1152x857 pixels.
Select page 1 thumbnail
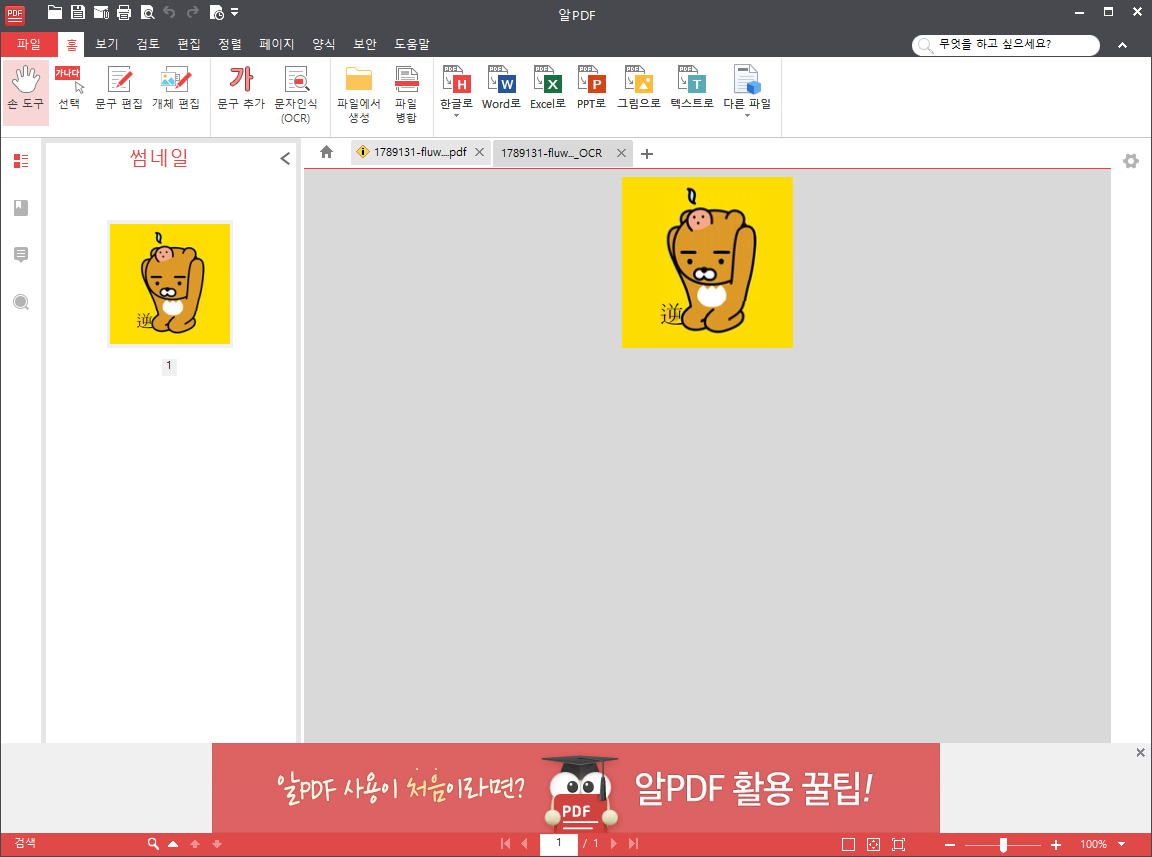(x=170, y=284)
